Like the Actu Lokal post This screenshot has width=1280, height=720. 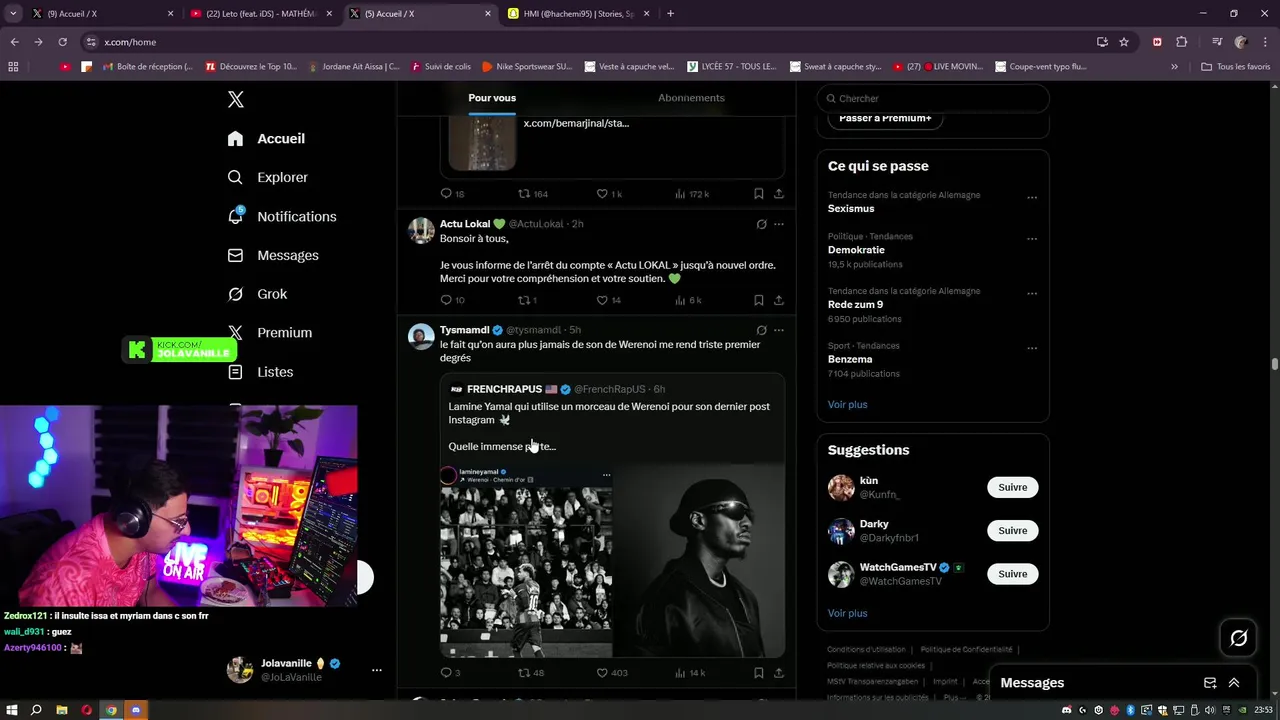(x=602, y=300)
